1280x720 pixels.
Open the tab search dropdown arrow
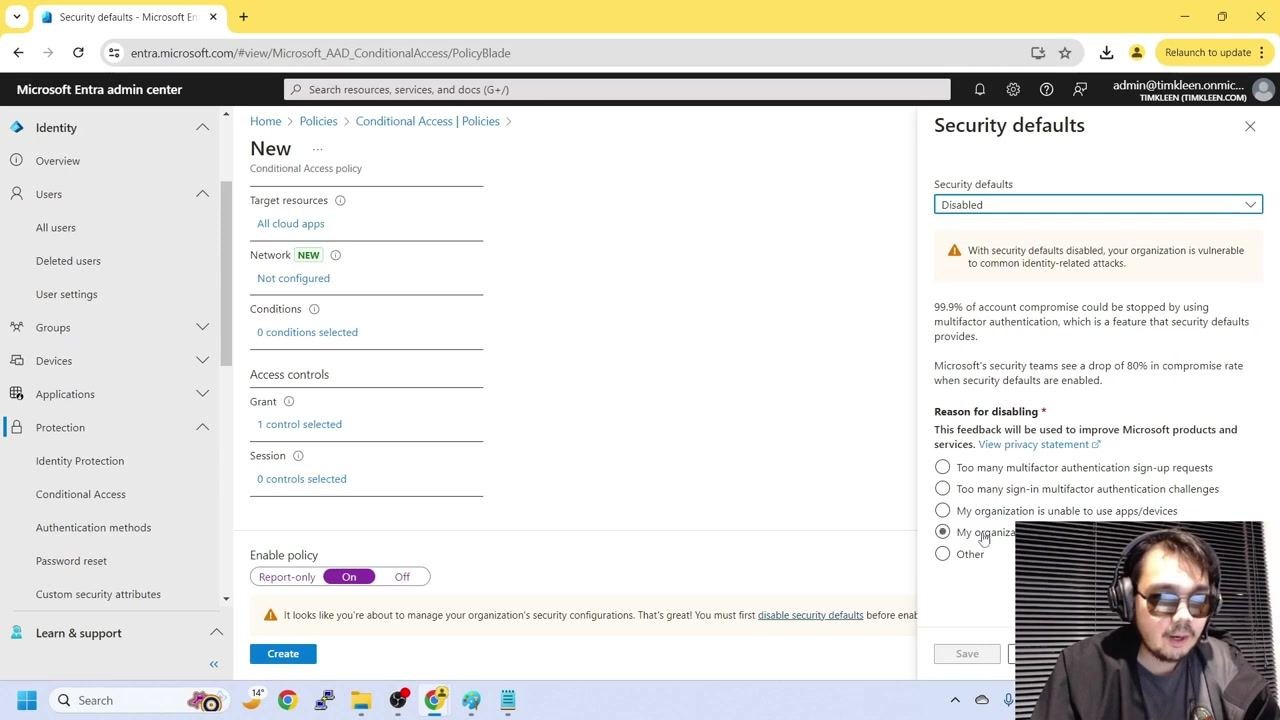[x=16, y=16]
